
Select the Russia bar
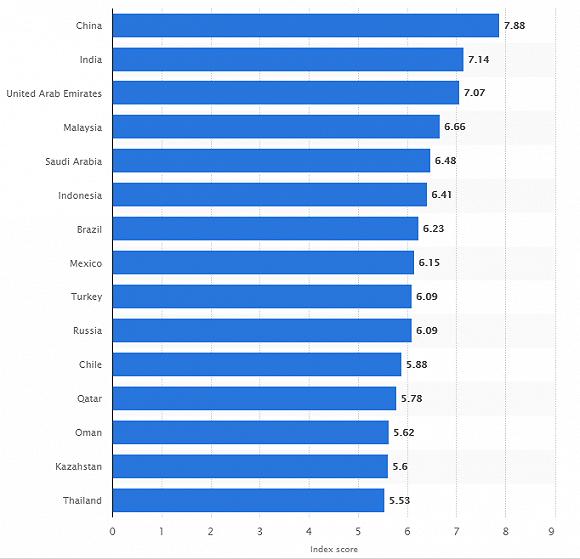262,330
